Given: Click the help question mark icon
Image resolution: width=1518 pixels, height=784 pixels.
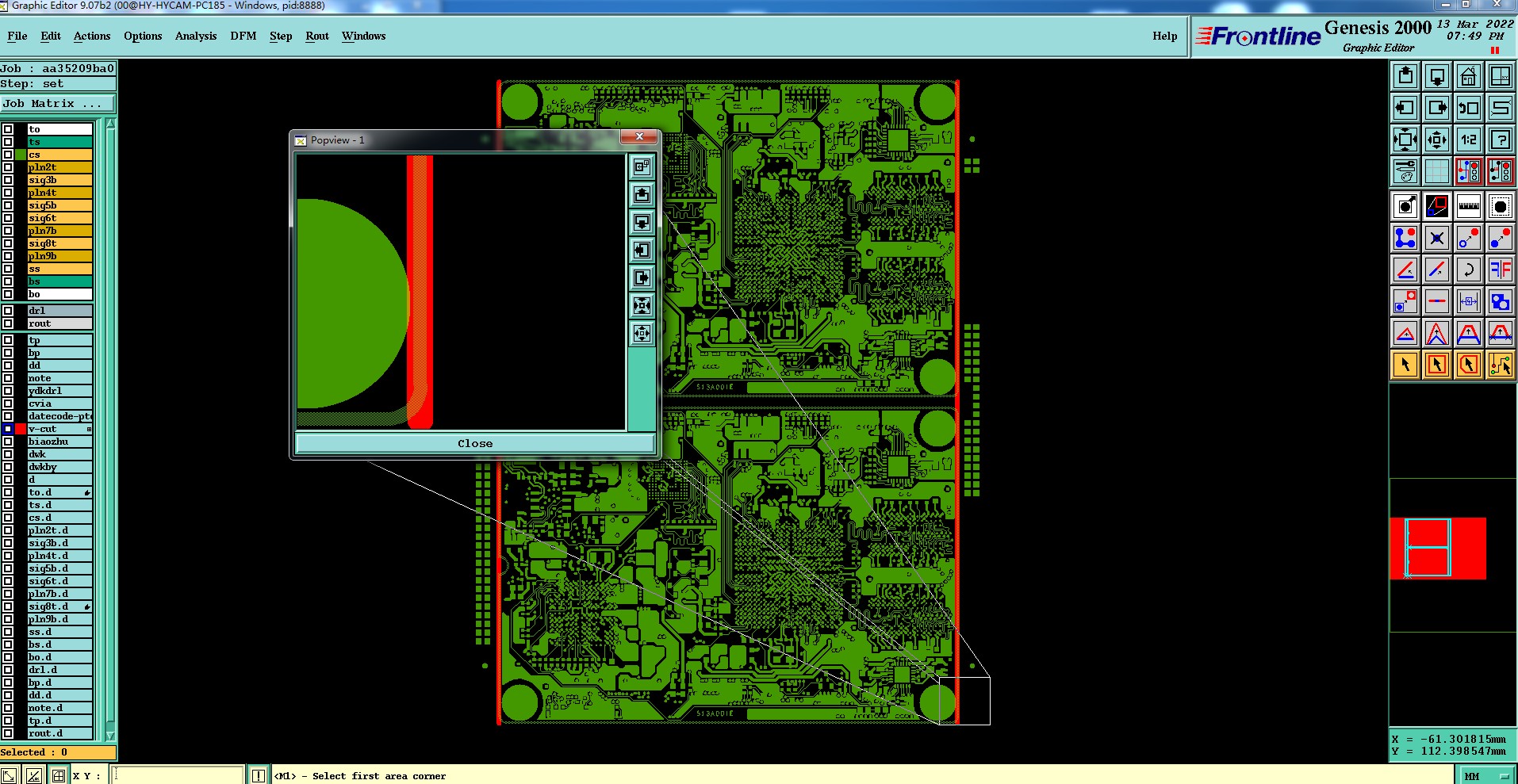Looking at the screenshot, I should pos(1501,140).
